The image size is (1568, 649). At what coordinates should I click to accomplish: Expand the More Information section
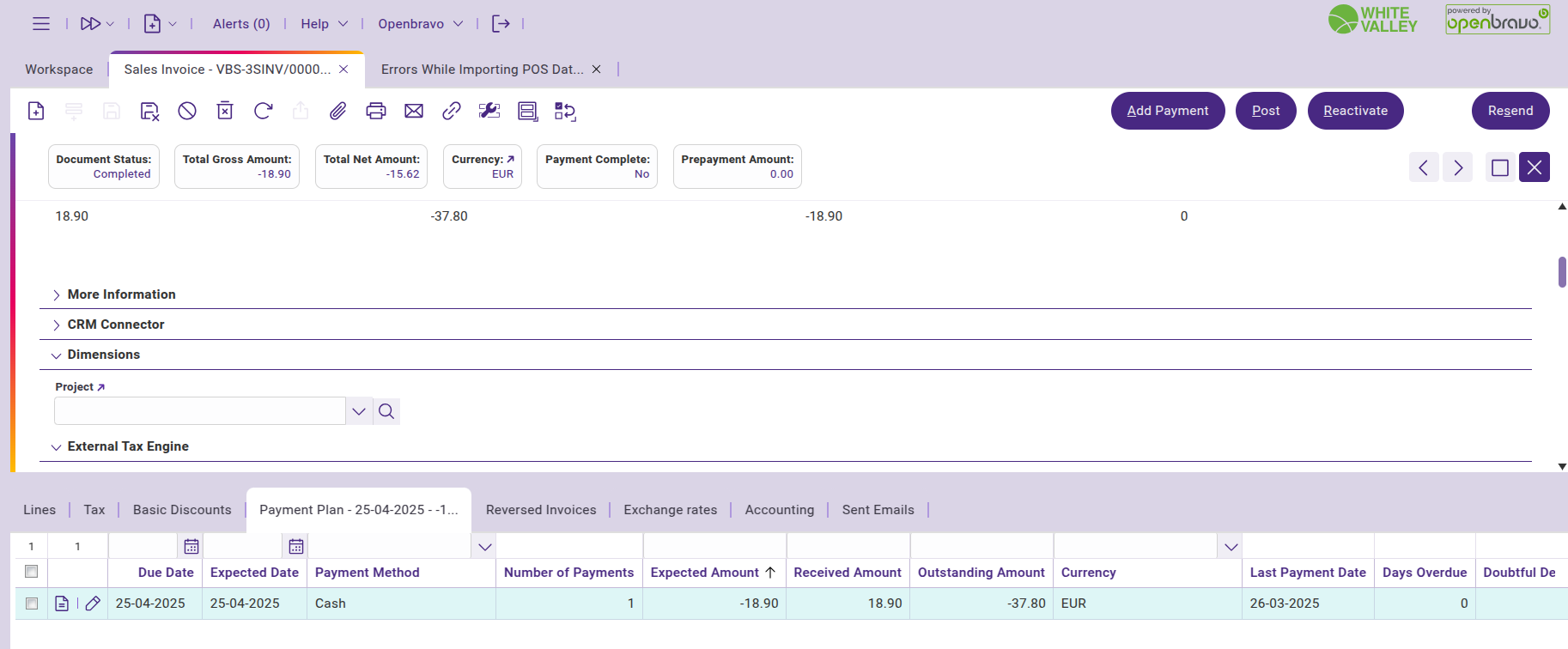point(121,294)
